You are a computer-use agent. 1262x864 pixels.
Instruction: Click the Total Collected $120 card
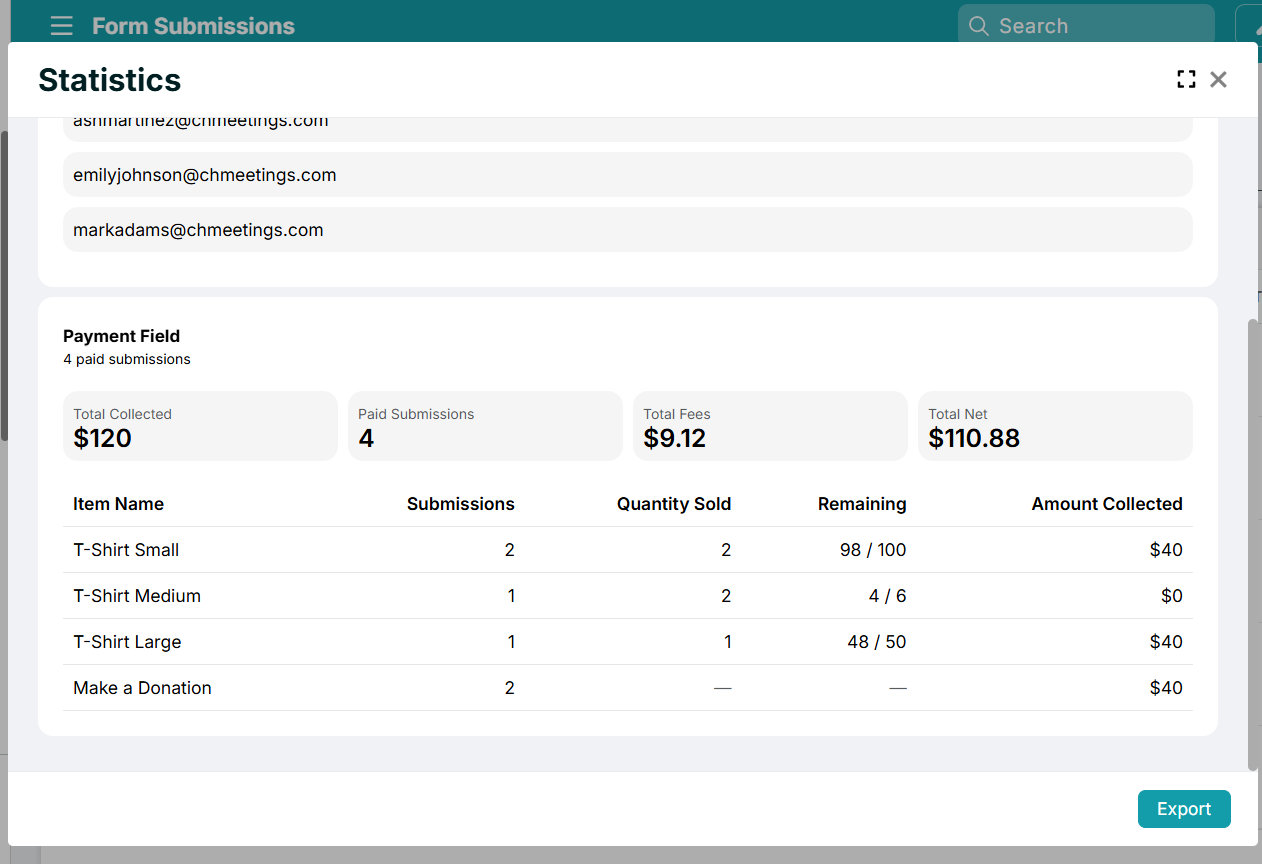(x=200, y=426)
